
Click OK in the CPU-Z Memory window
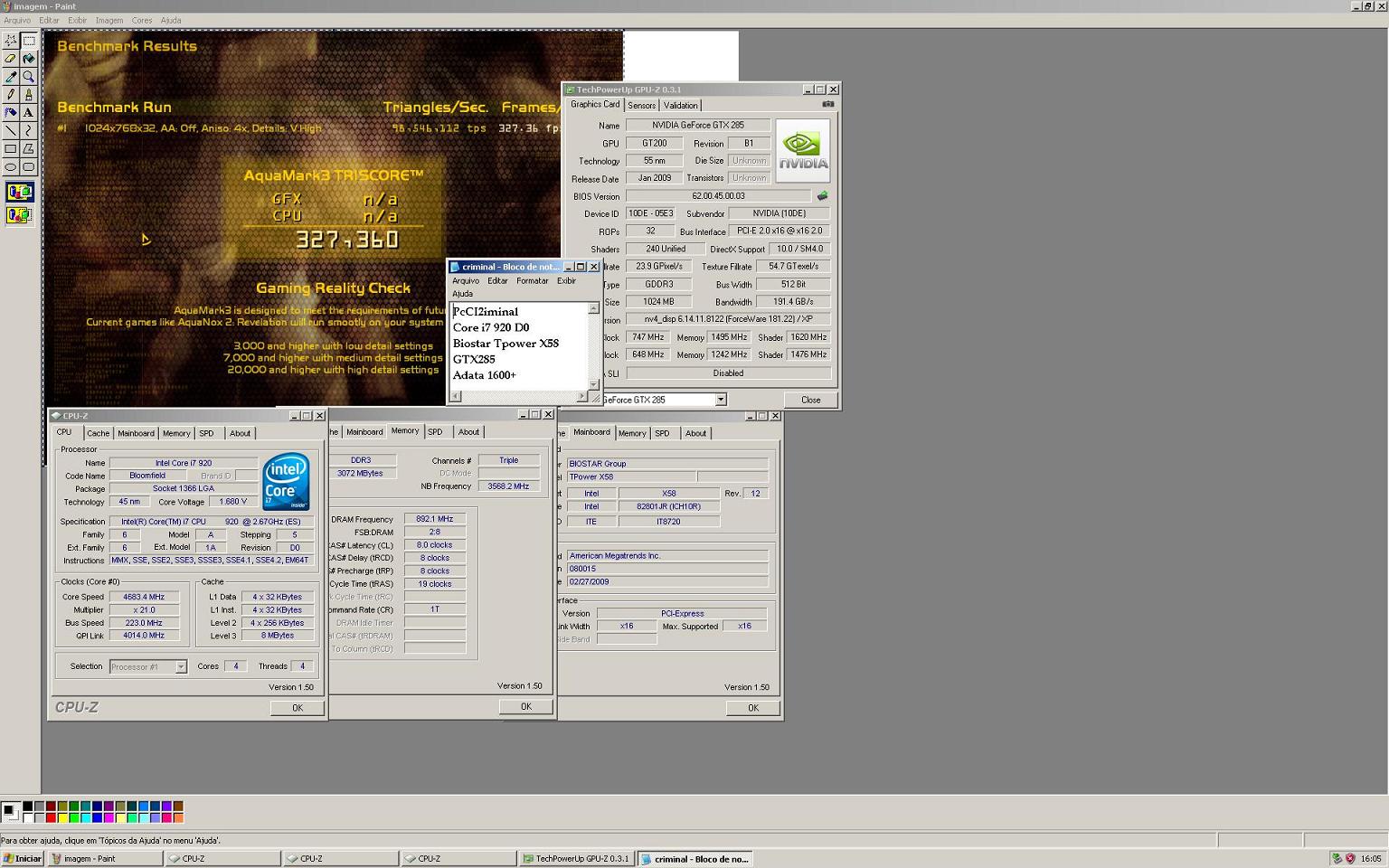(526, 707)
